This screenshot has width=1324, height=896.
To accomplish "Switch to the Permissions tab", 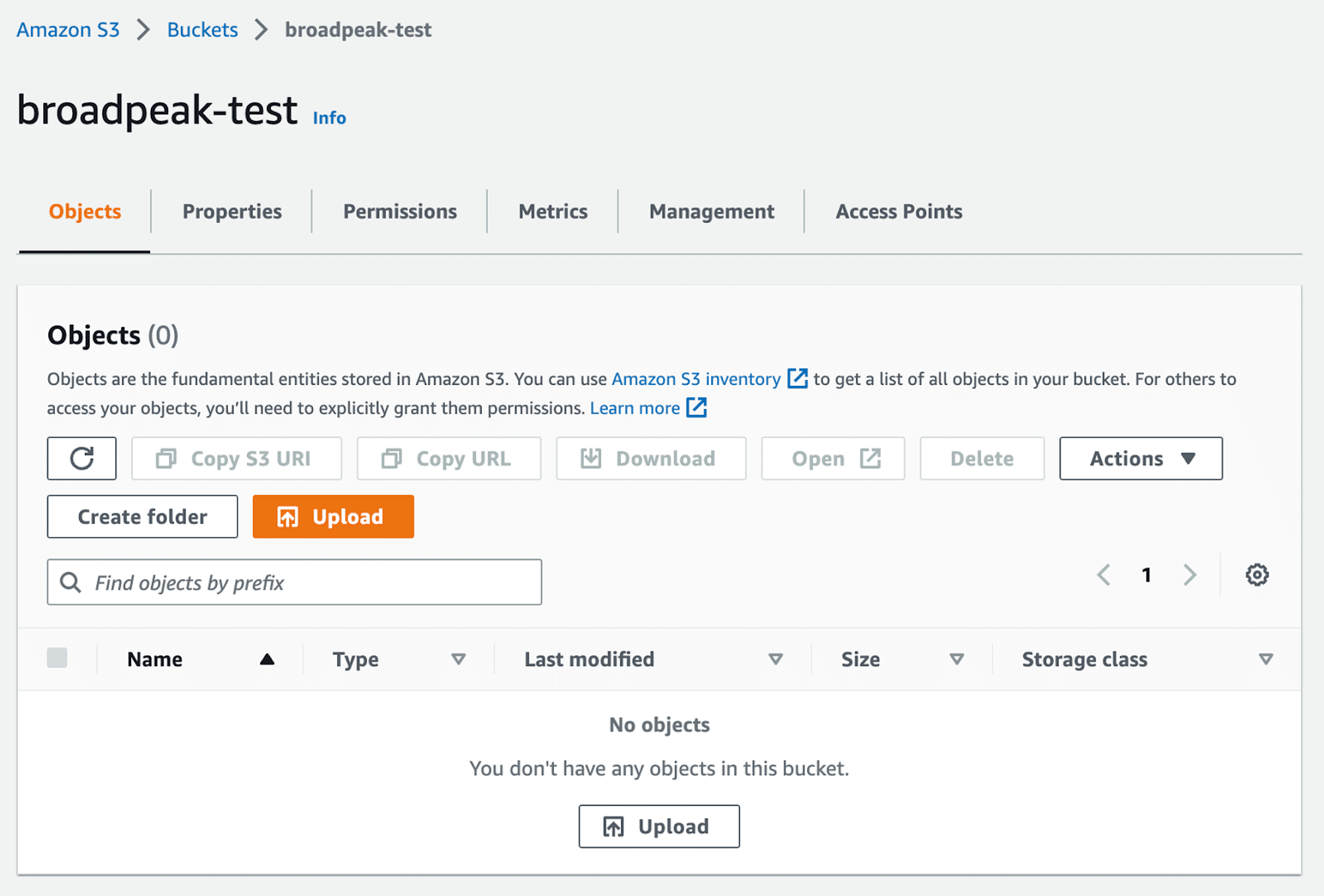I will click(399, 211).
